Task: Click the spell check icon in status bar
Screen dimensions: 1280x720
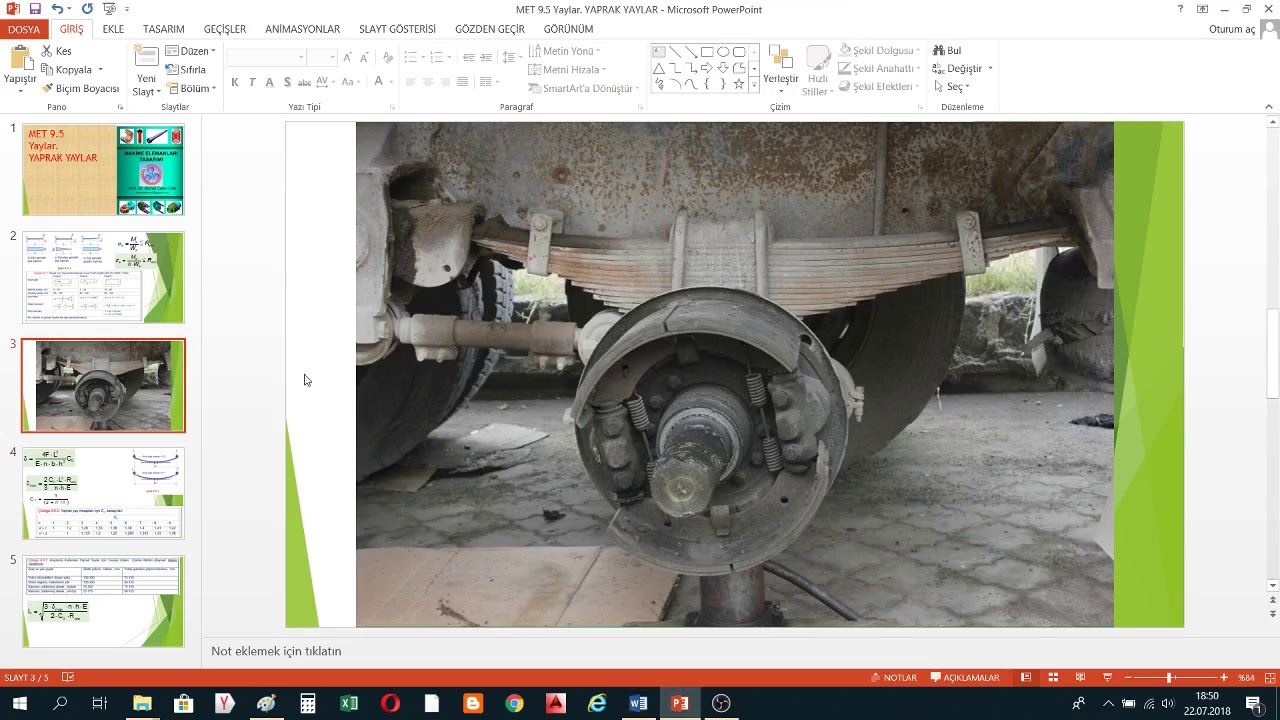Action: point(68,677)
